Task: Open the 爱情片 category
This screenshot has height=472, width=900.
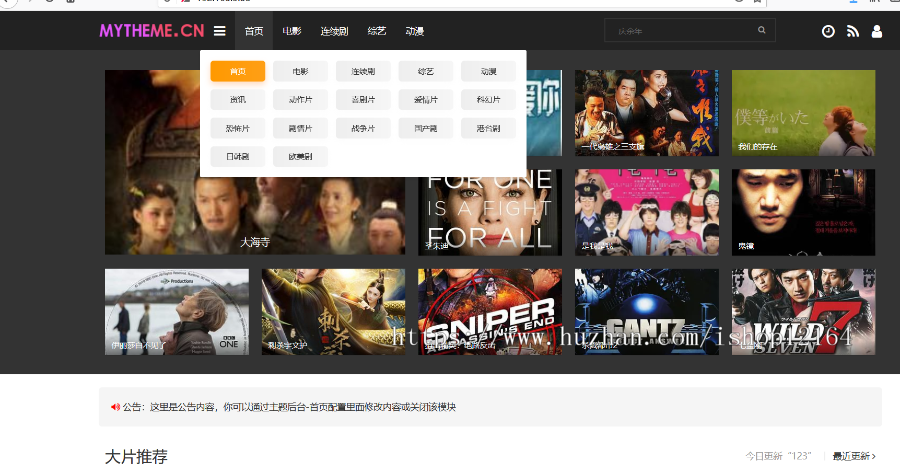Action: tap(425, 99)
